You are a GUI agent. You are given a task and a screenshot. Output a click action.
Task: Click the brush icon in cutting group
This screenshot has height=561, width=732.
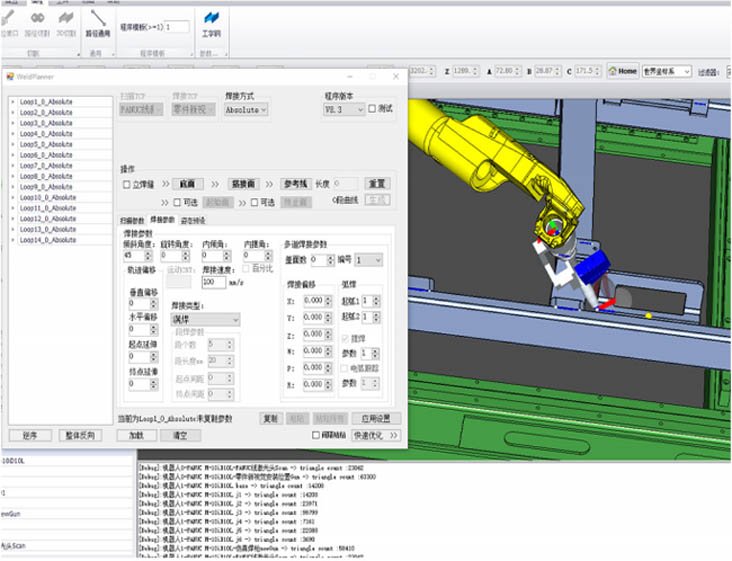point(8,19)
